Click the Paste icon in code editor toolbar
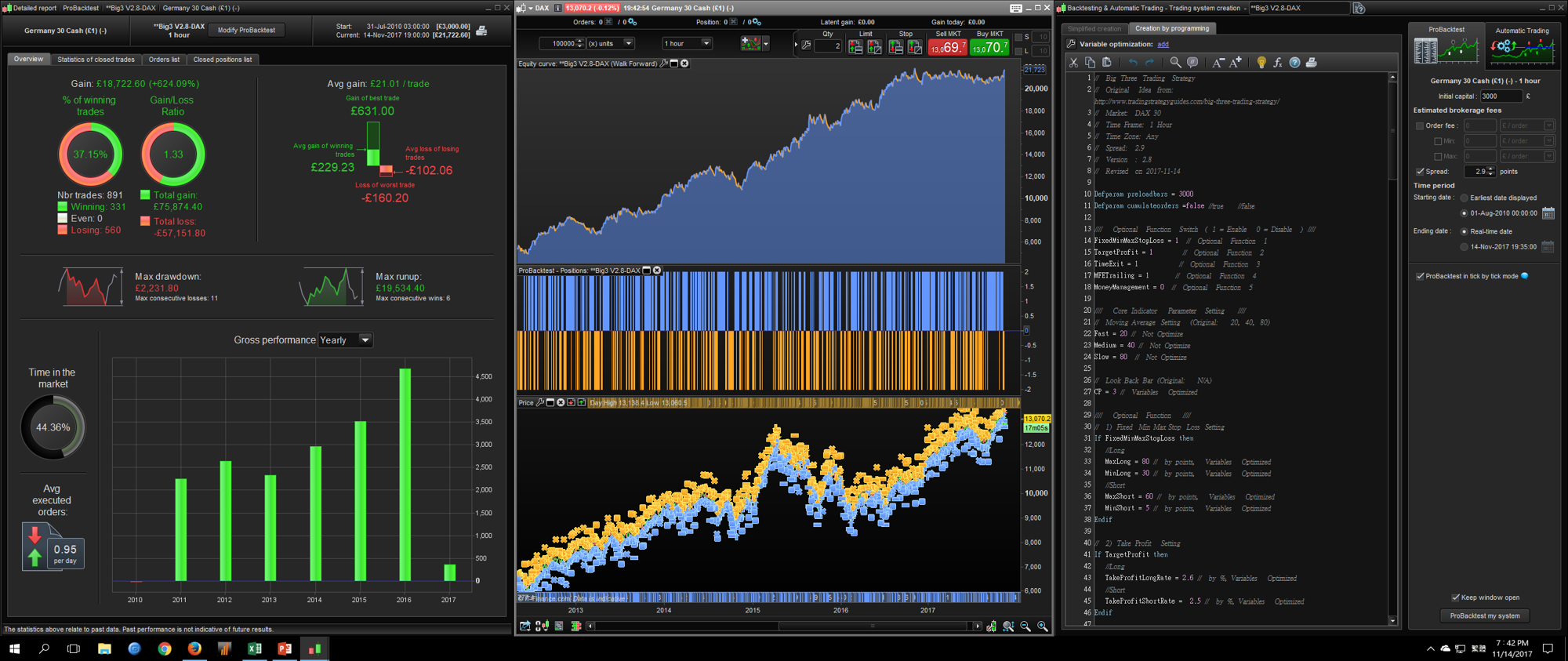This screenshot has width=1568, height=661. coord(1107,63)
